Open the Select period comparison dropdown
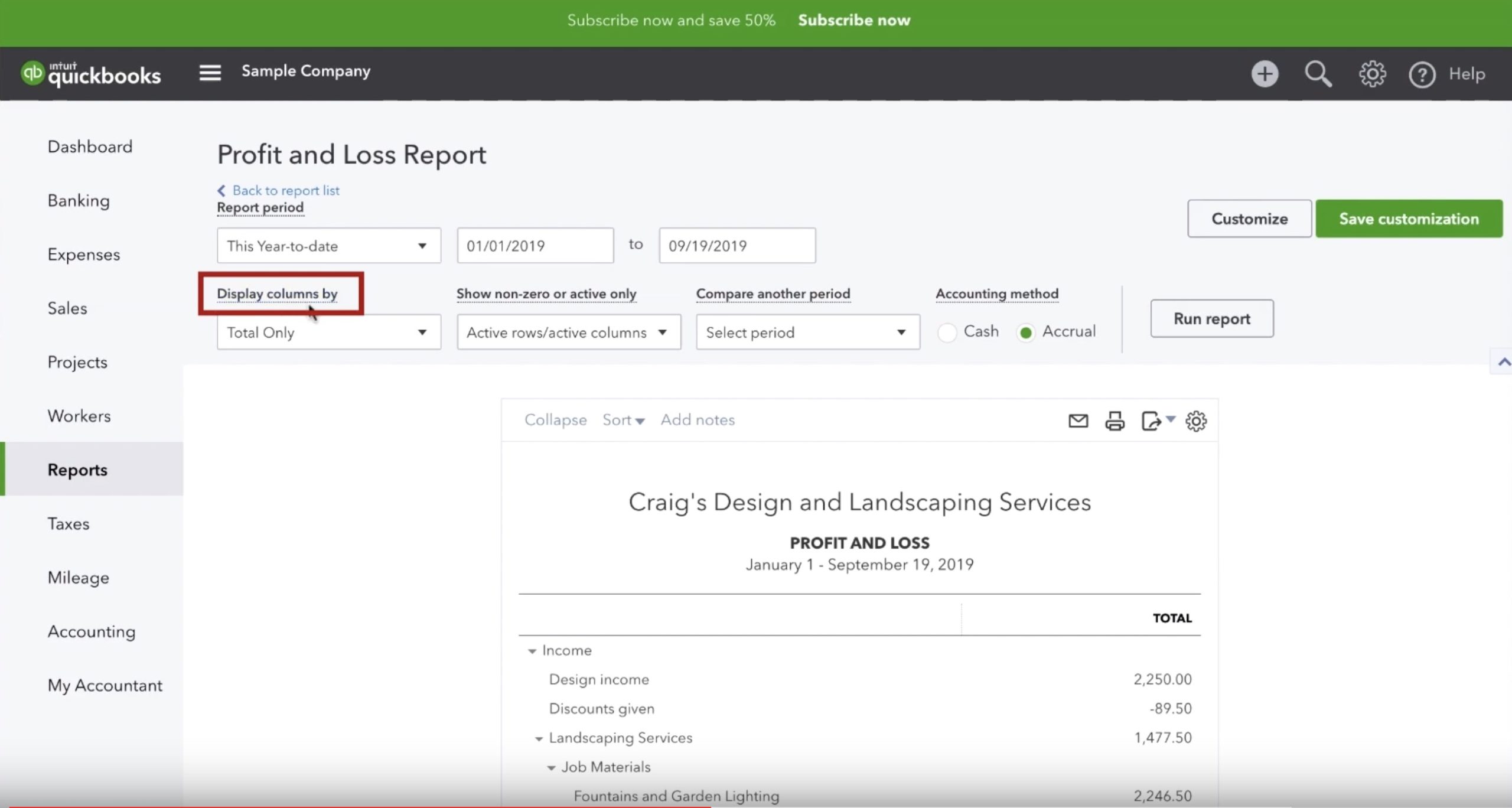The height and width of the screenshot is (808, 1512). tap(808, 332)
